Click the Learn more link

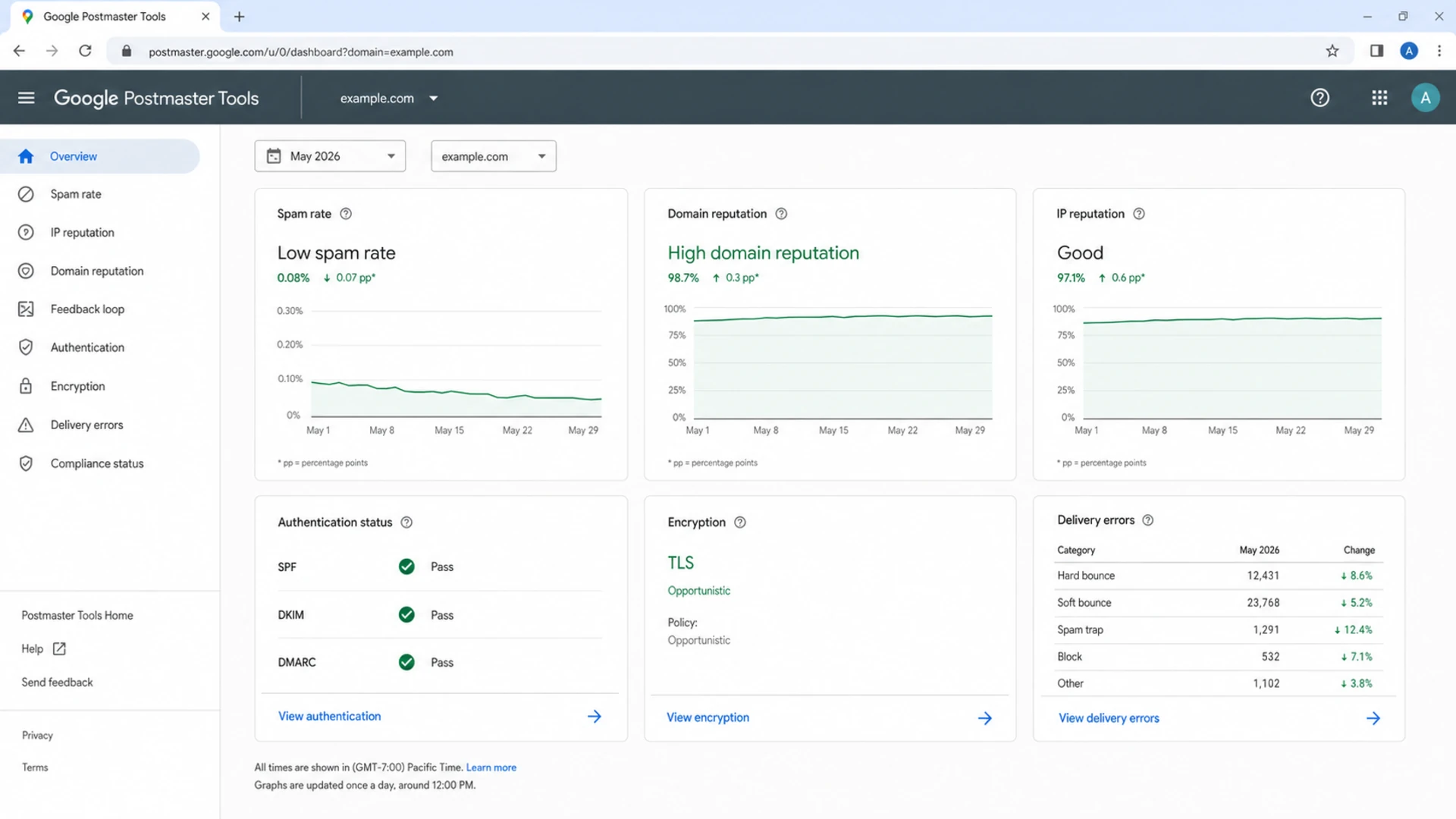[491, 767]
